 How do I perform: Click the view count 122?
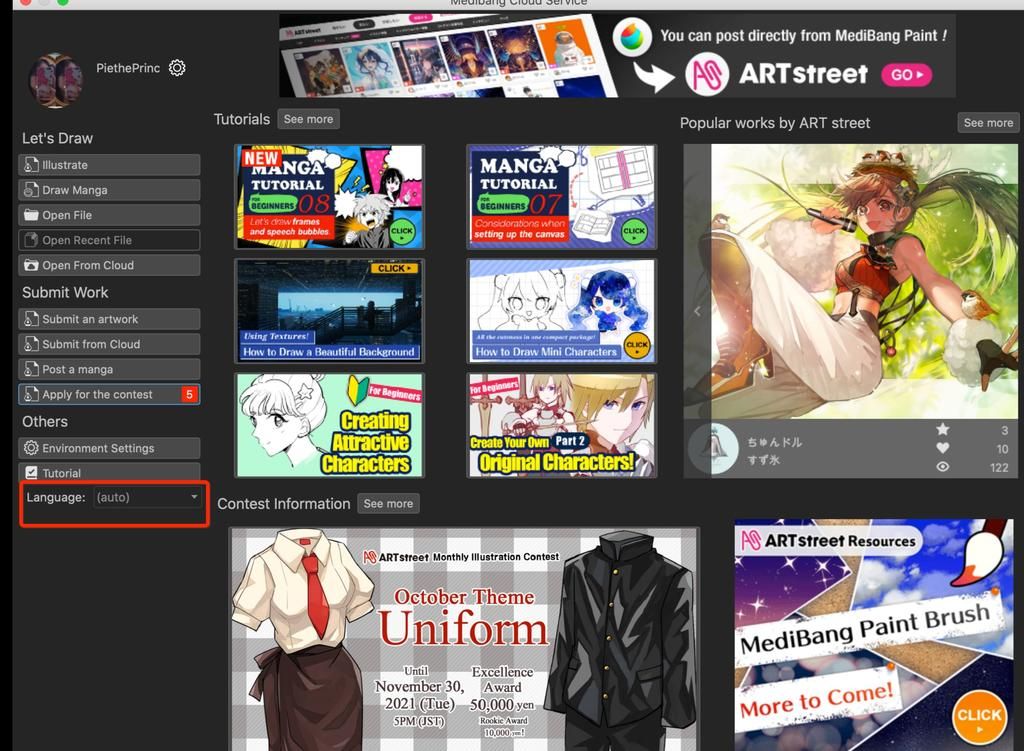pos(999,468)
